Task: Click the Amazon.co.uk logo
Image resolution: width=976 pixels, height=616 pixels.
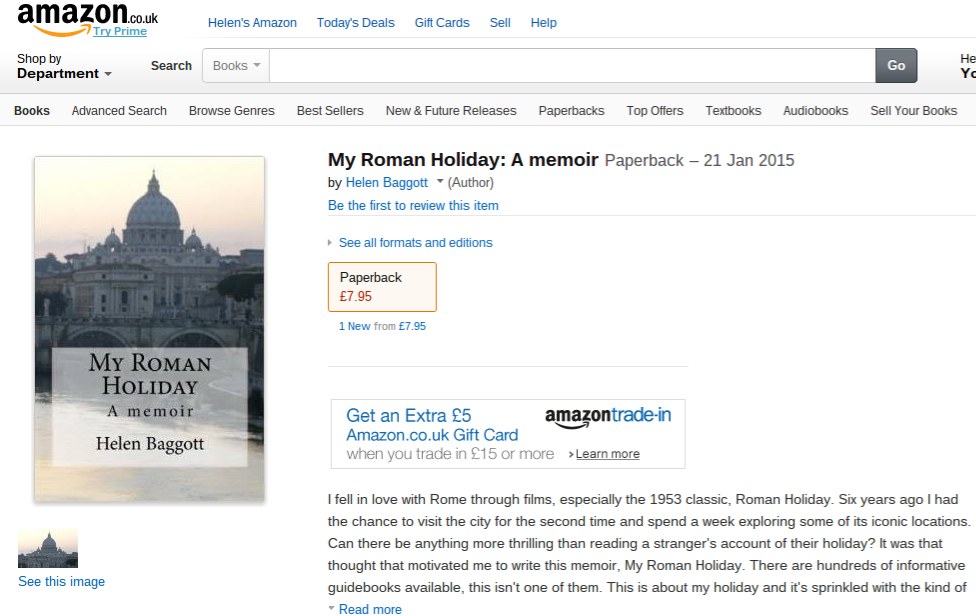Action: (87, 16)
